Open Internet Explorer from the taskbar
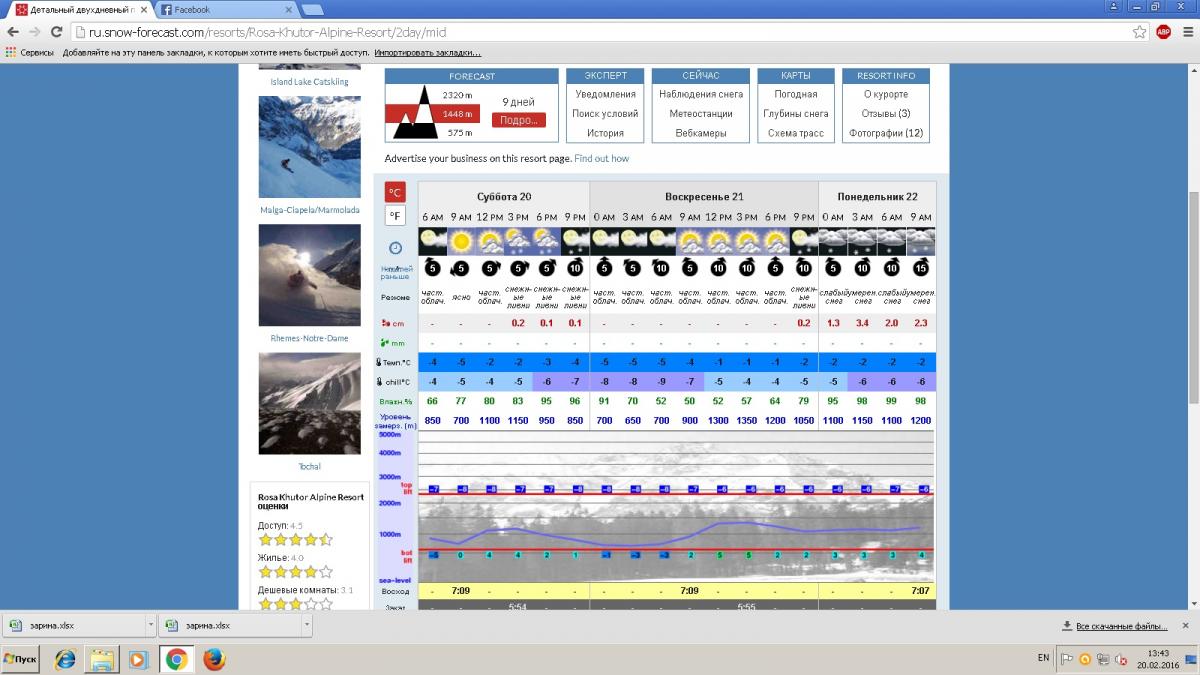The image size is (1200, 675). click(65, 659)
